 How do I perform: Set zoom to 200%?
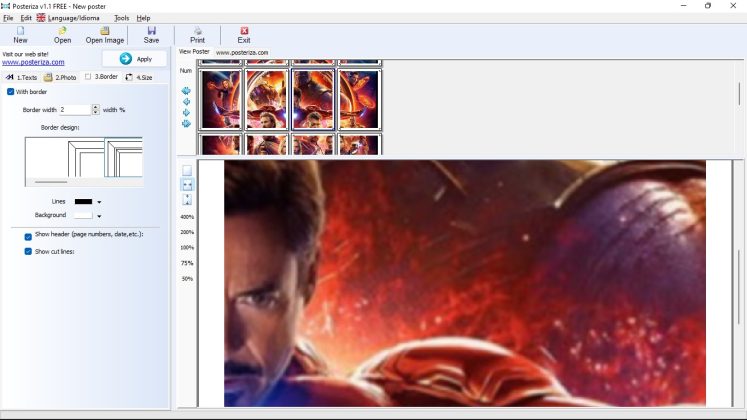(x=187, y=232)
